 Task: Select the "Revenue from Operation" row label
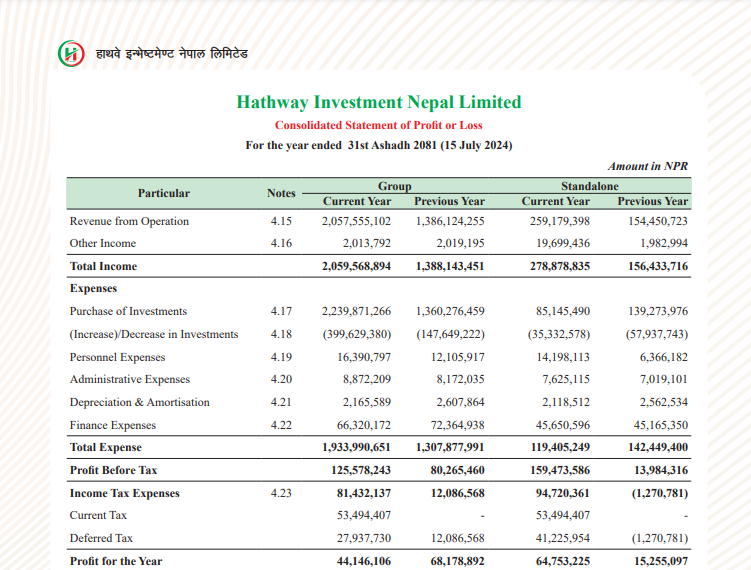click(x=129, y=221)
